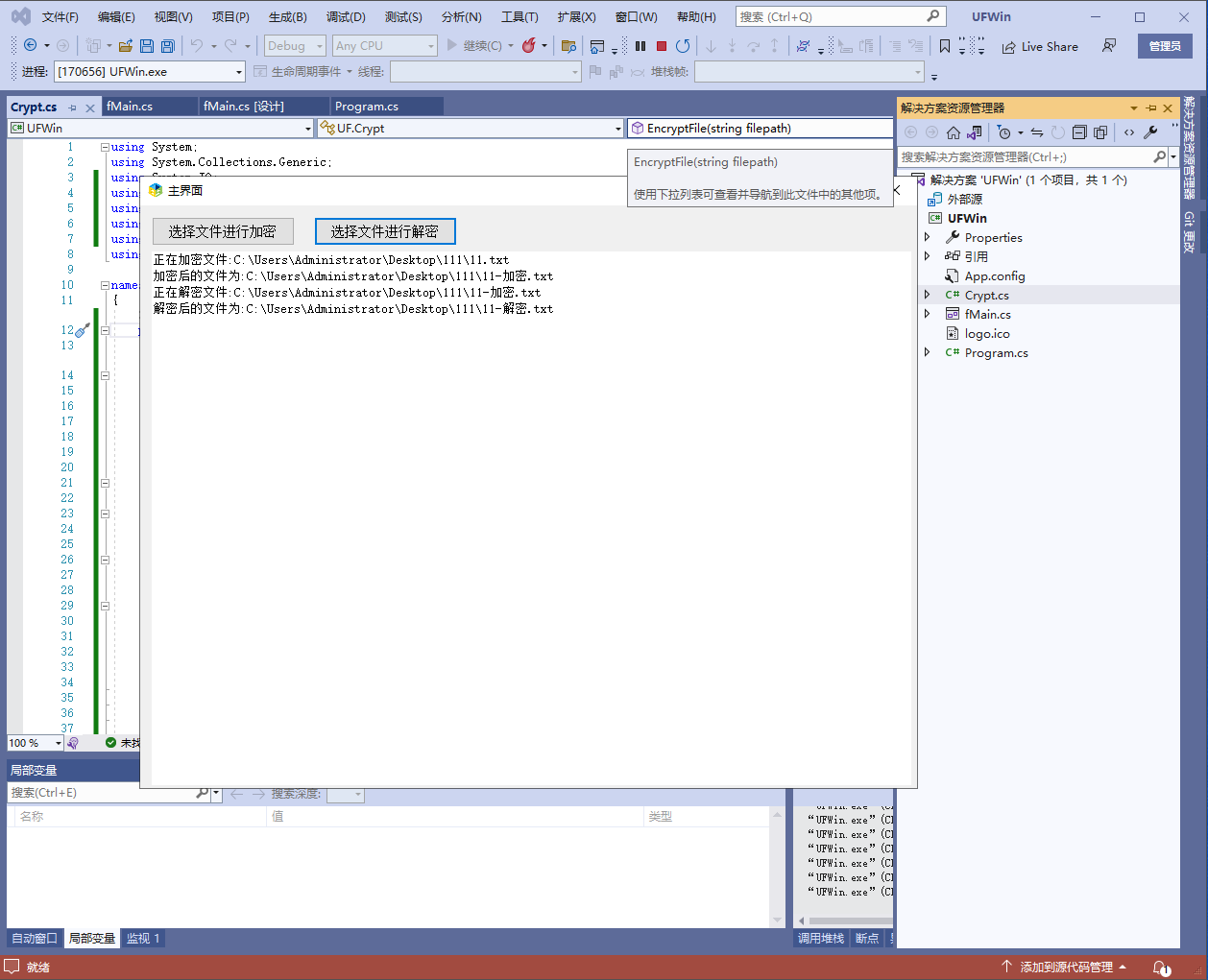Open the Git 更改 side tab
Image resolution: width=1208 pixels, height=980 pixels.
click(x=1189, y=232)
